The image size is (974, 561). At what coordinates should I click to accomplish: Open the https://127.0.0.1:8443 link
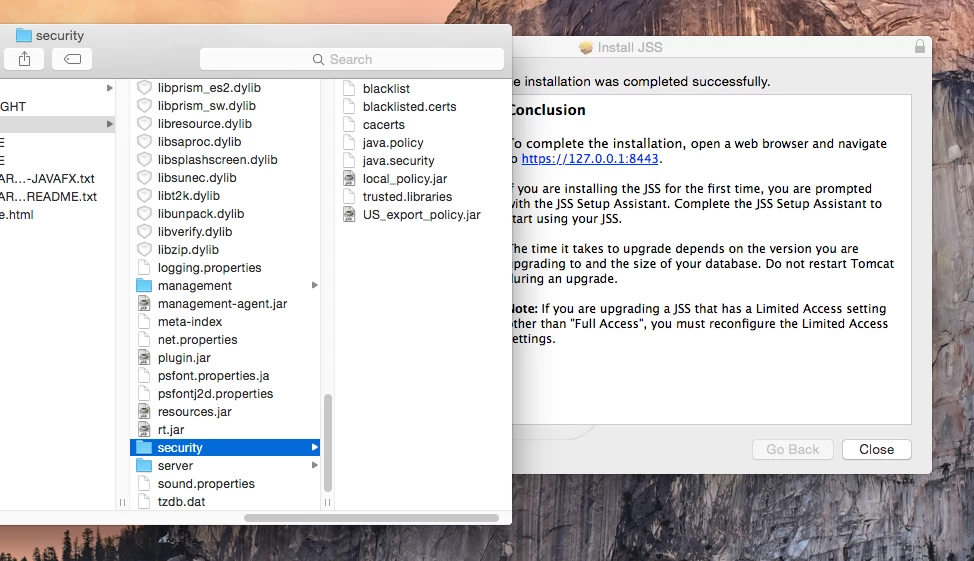[589, 158]
